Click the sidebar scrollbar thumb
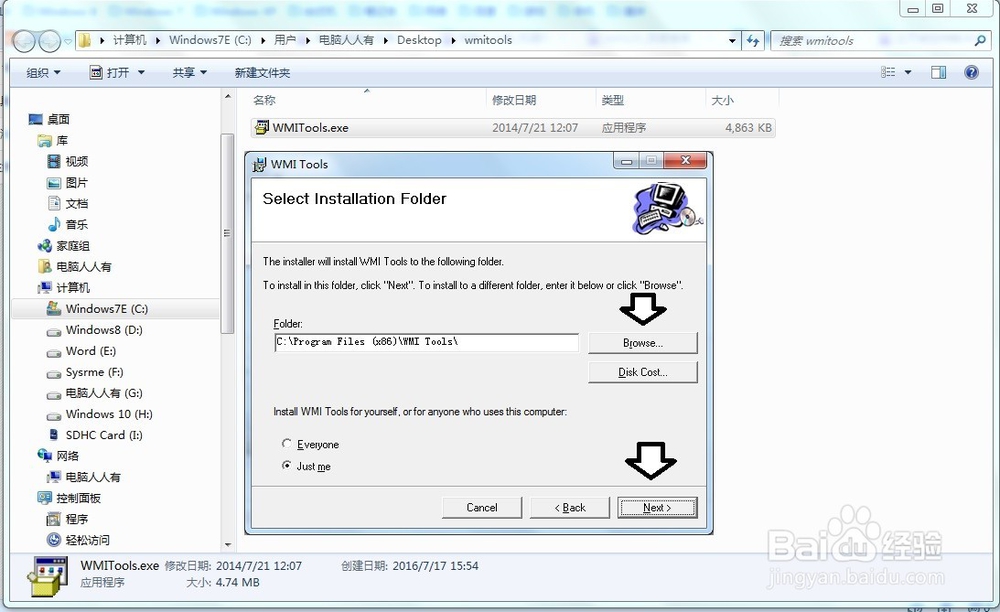Viewport: 1000px width, 612px height. (228, 233)
